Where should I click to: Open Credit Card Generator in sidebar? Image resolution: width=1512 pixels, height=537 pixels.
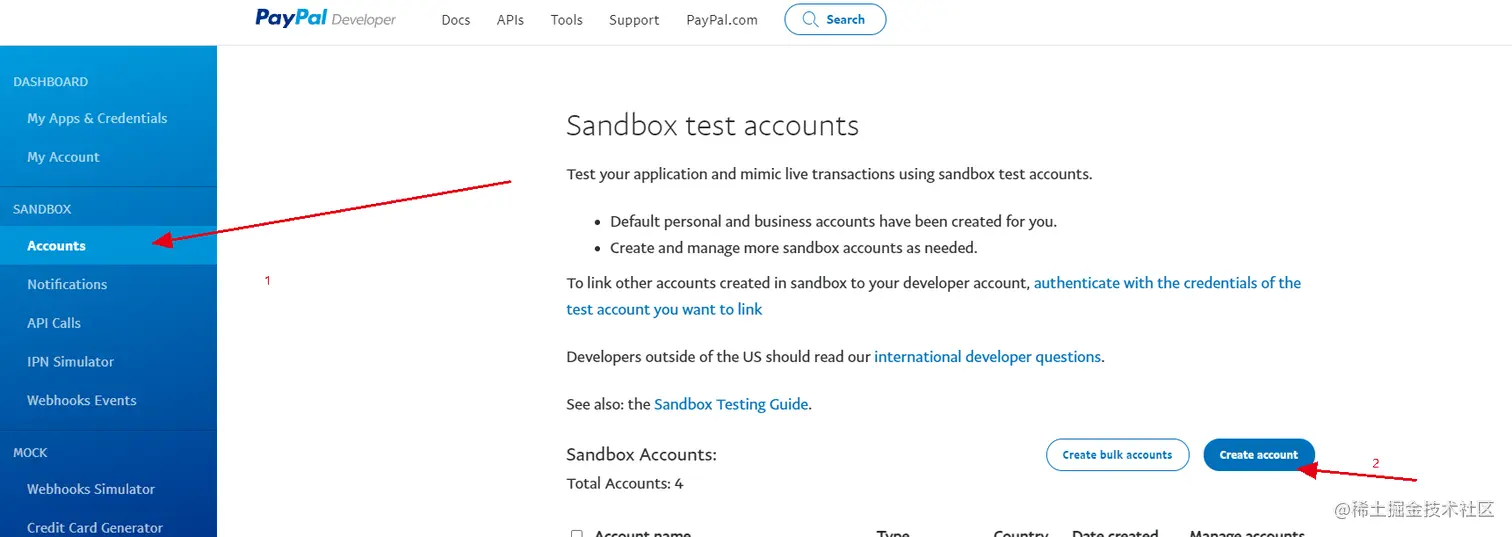tap(95, 527)
